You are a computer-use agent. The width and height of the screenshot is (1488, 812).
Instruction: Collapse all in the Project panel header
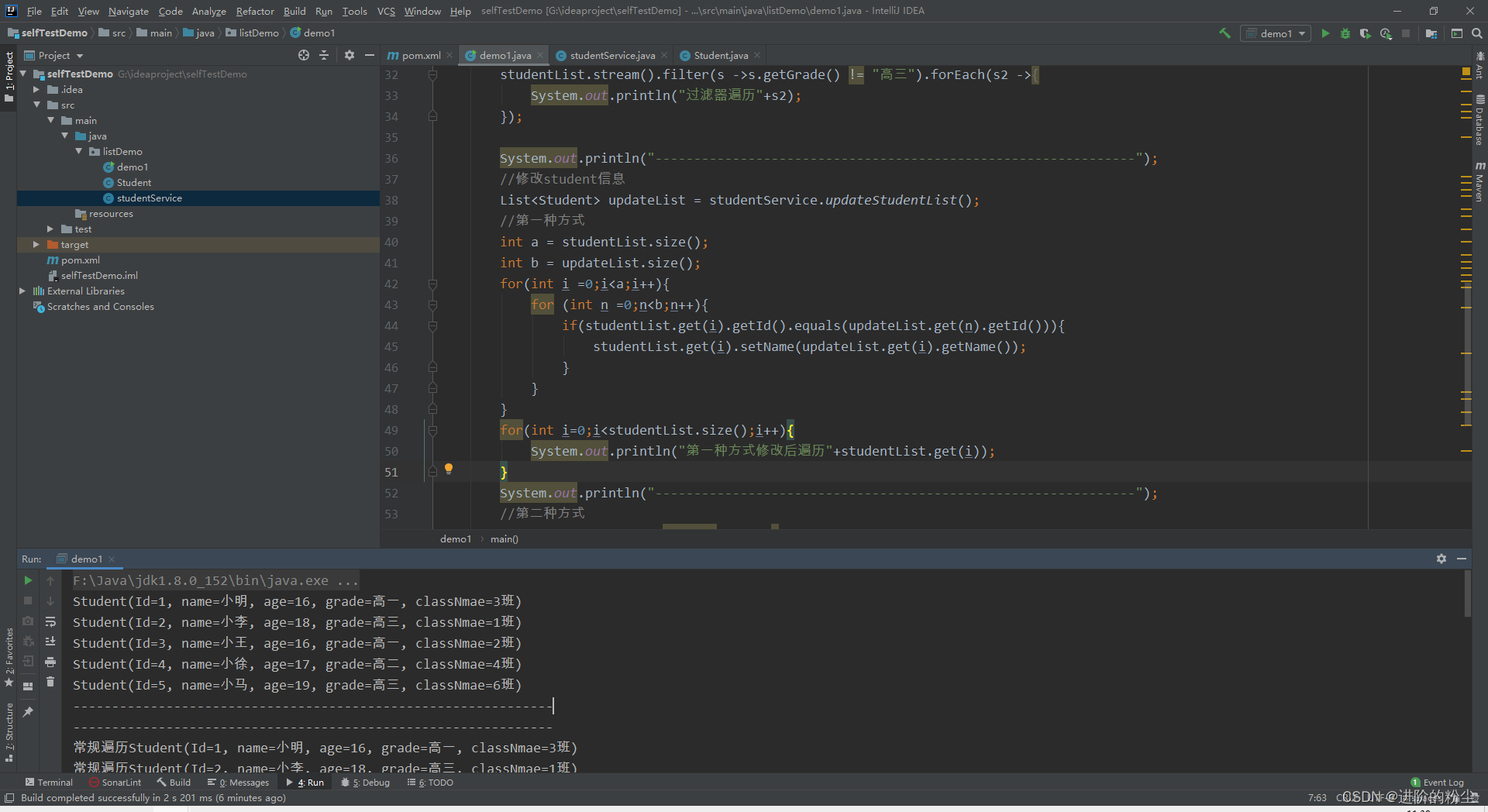324,55
